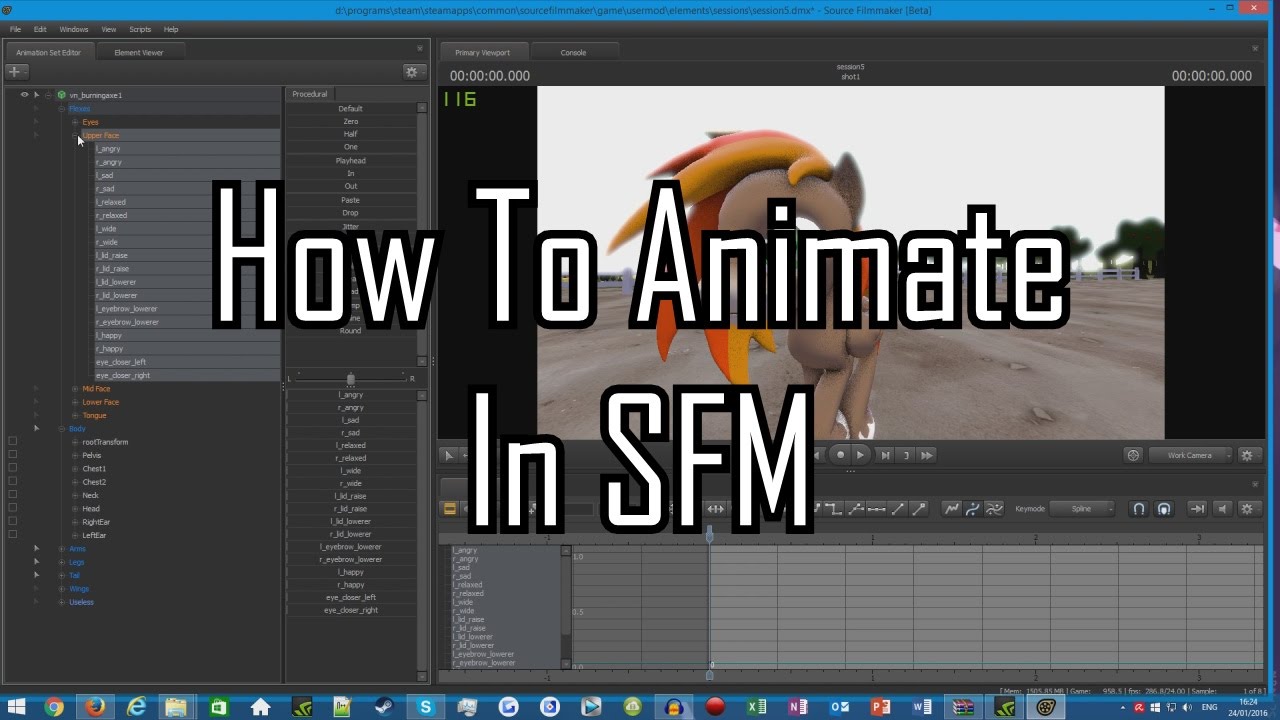Open the Windows menu
Viewport: 1280px width, 720px height.
(74, 29)
